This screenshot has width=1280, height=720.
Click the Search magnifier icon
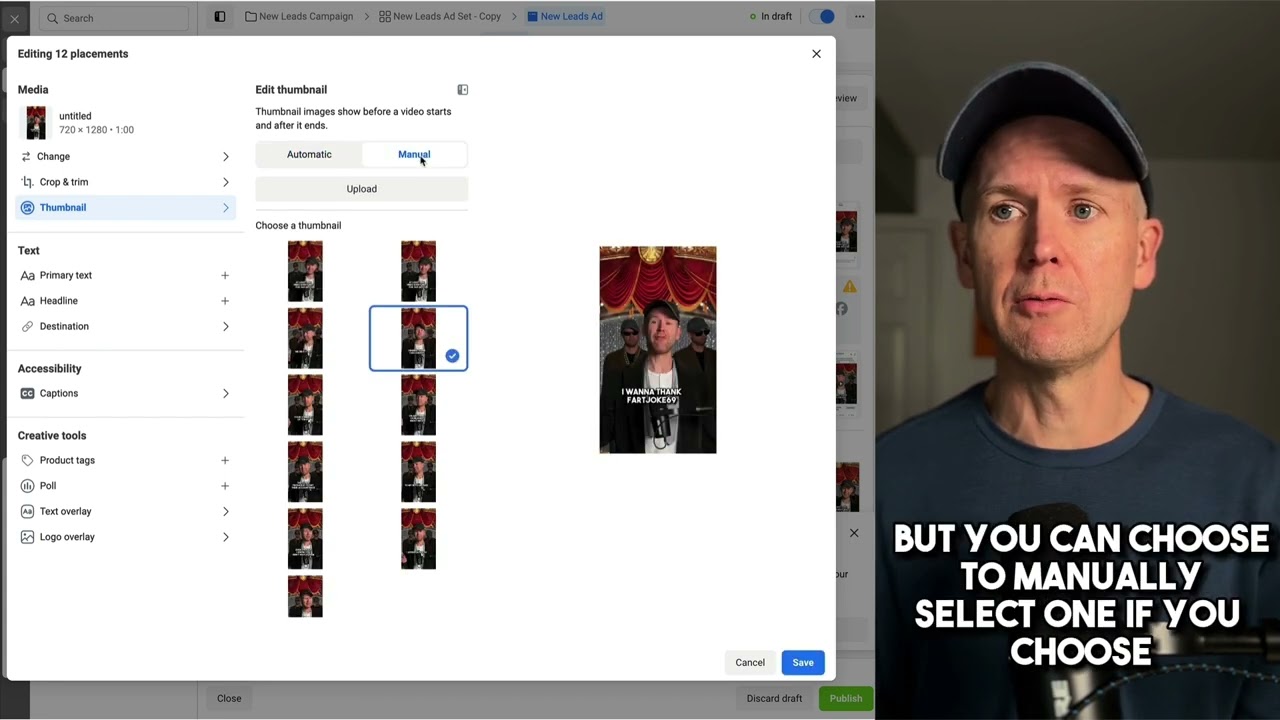click(52, 18)
